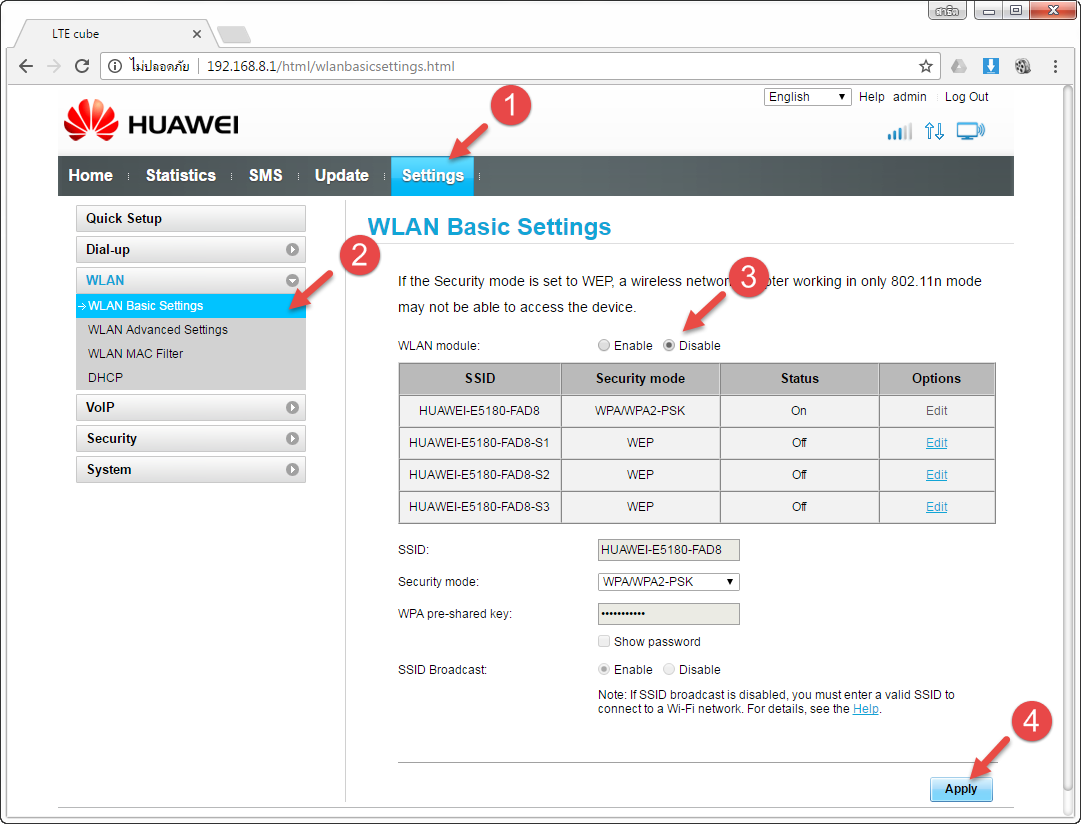Edit the HUAWEI-E5180-FAD8-S3 row
Screen dimensions: 1081x824
tap(936, 507)
